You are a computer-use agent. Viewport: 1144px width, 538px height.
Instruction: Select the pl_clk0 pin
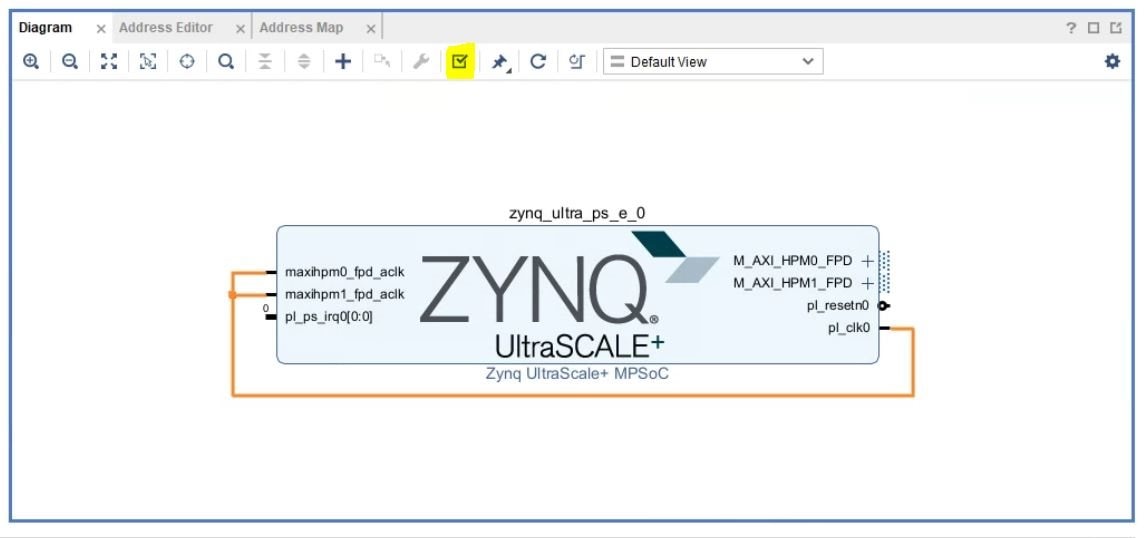click(x=849, y=328)
